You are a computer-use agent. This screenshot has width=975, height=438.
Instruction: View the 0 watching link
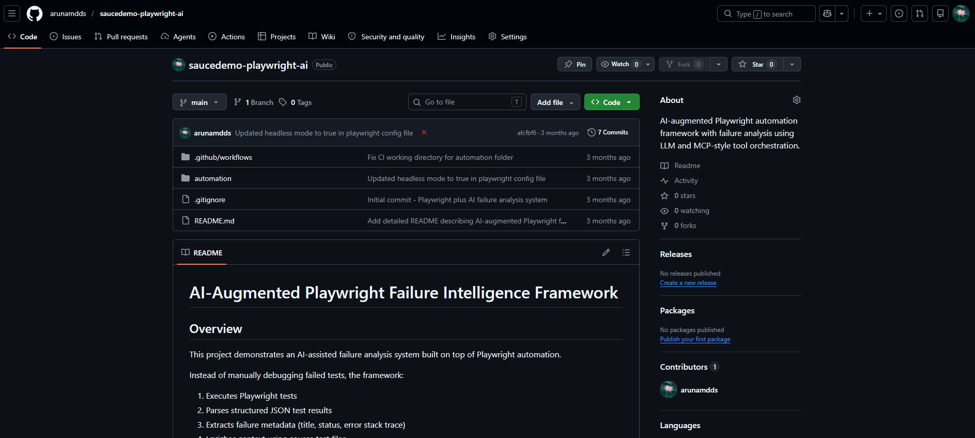pyautogui.click(x=685, y=211)
